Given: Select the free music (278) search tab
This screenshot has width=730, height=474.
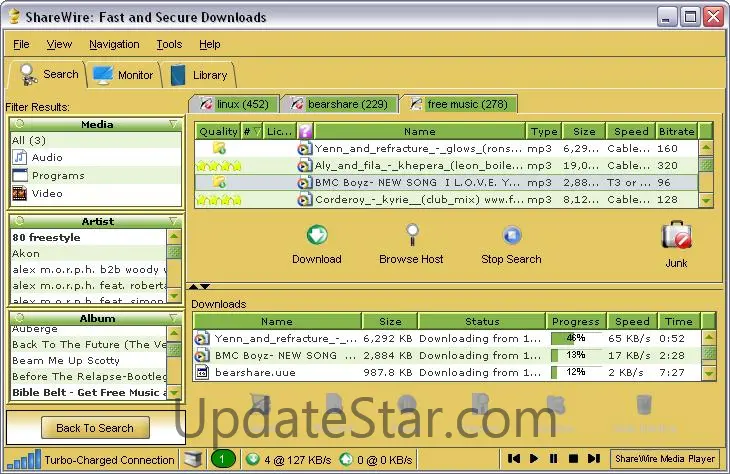Looking at the screenshot, I should [460, 104].
